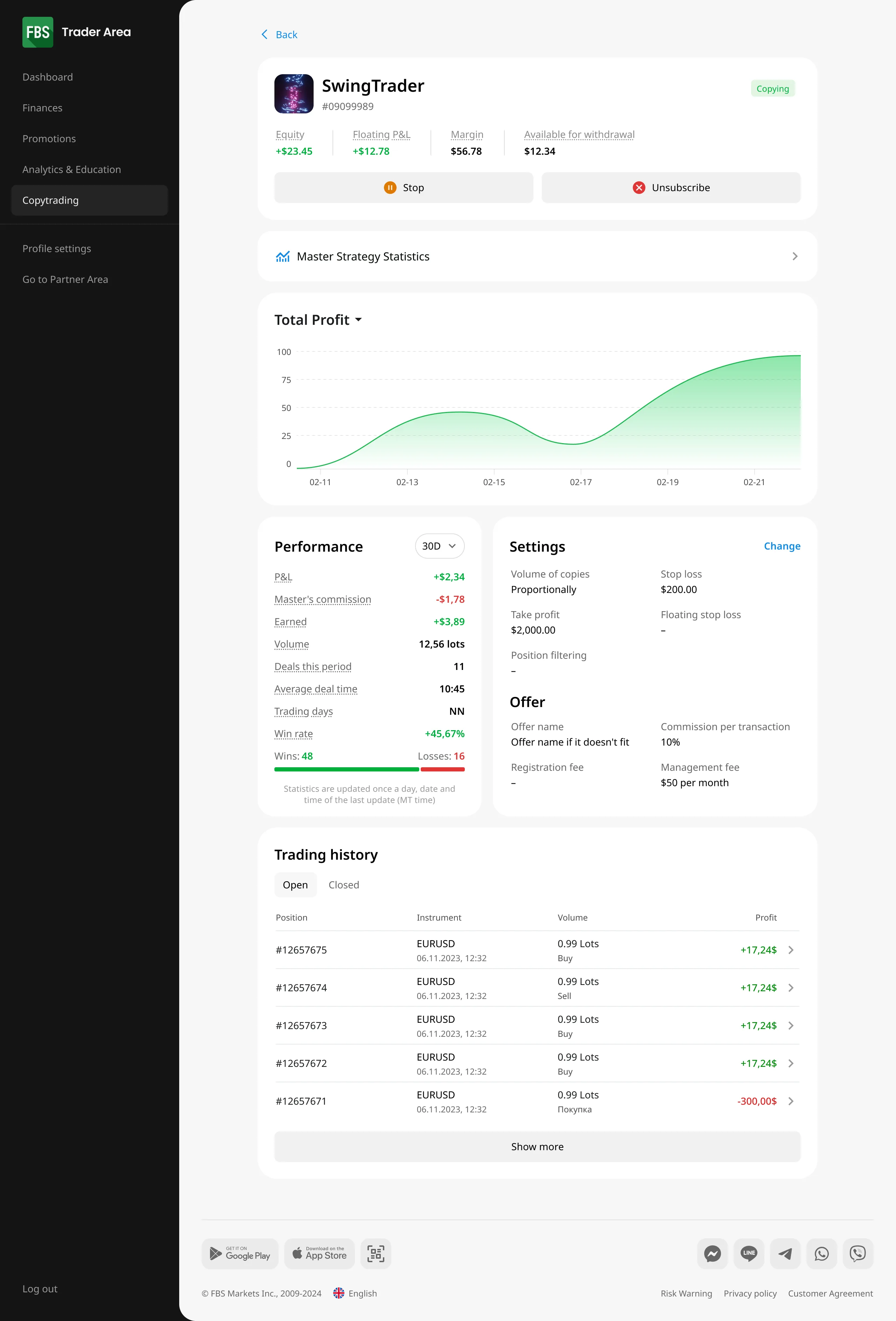The image size is (896, 1321).
Task: Click the Copying status badge
Action: 773,89
